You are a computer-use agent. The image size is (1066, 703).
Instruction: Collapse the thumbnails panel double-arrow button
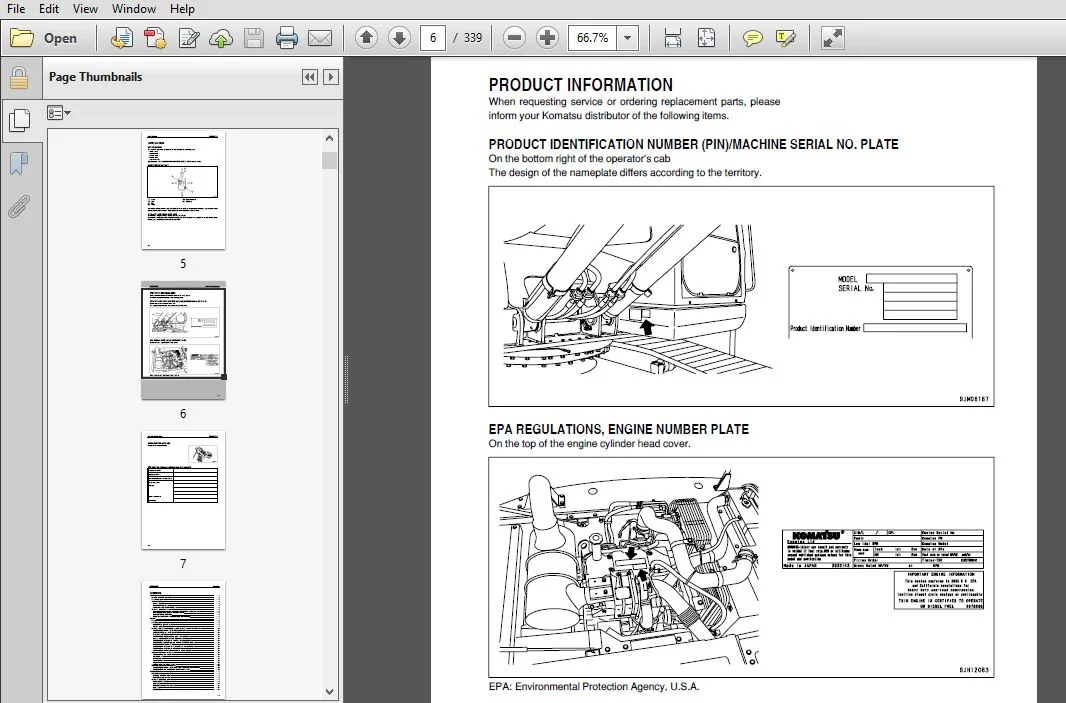pyautogui.click(x=309, y=77)
